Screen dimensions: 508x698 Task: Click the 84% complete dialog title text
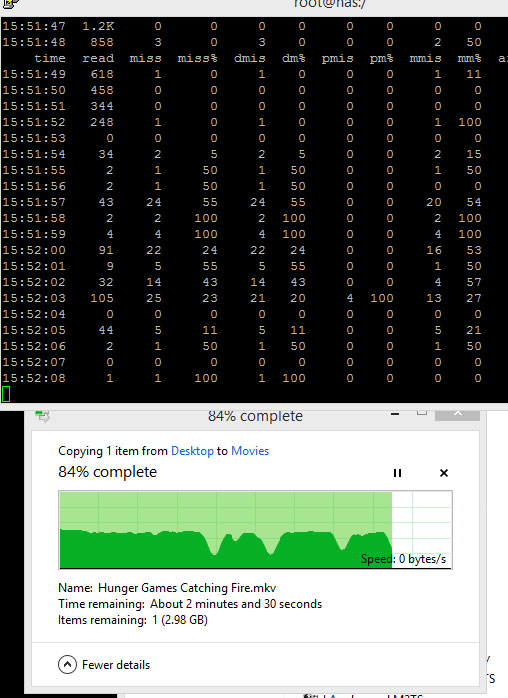tap(255, 416)
